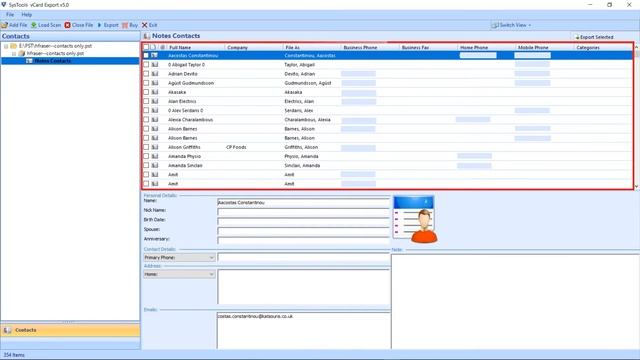
Task: Click the Add File toolbar icon
Action: 4,25
